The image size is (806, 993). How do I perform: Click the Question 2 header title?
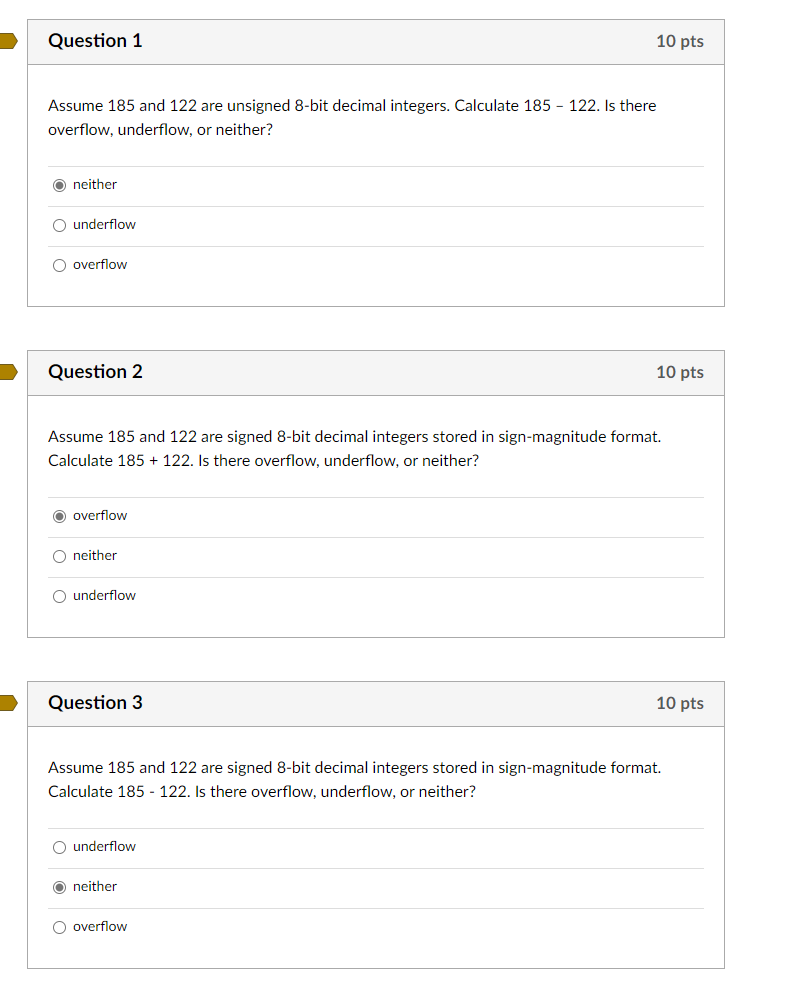click(x=95, y=372)
